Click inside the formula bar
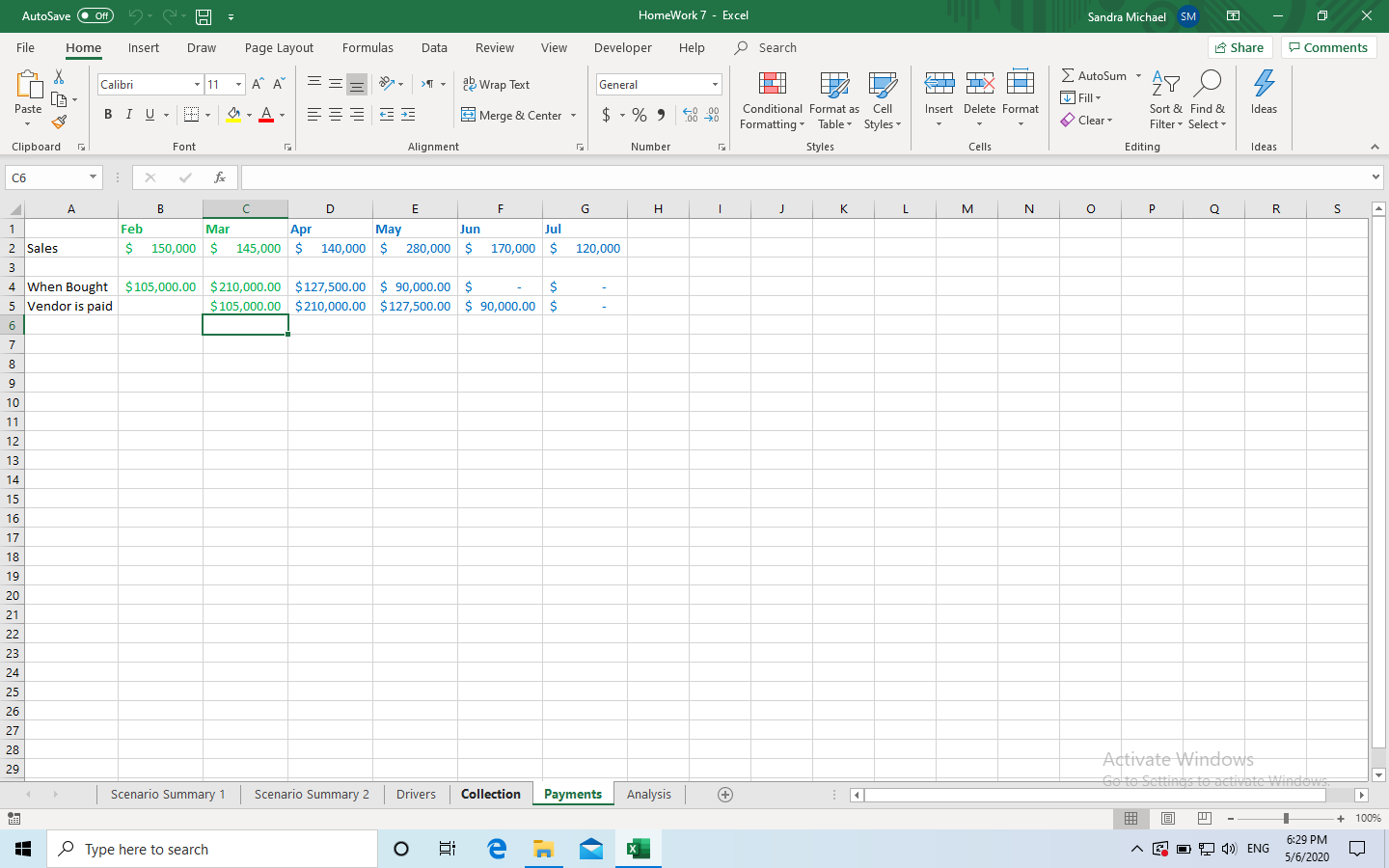The height and width of the screenshot is (868, 1389). [675, 177]
